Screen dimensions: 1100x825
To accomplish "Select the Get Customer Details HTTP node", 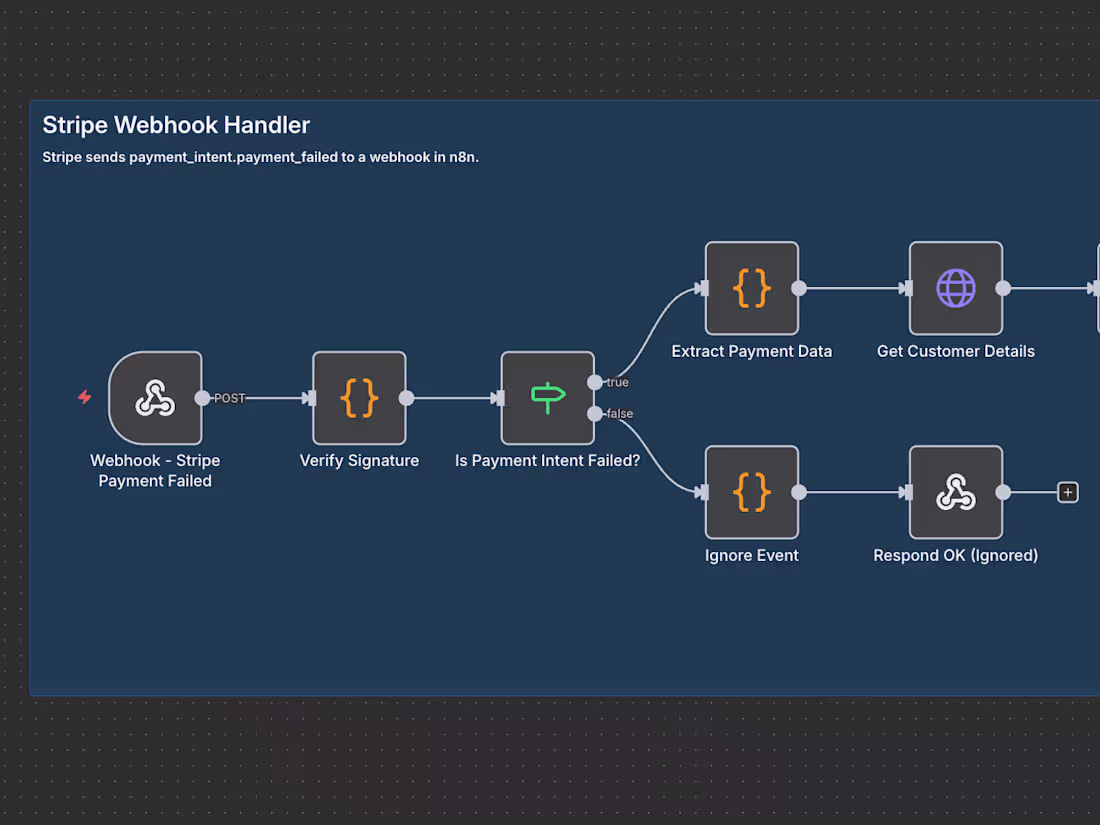I will 955,288.
